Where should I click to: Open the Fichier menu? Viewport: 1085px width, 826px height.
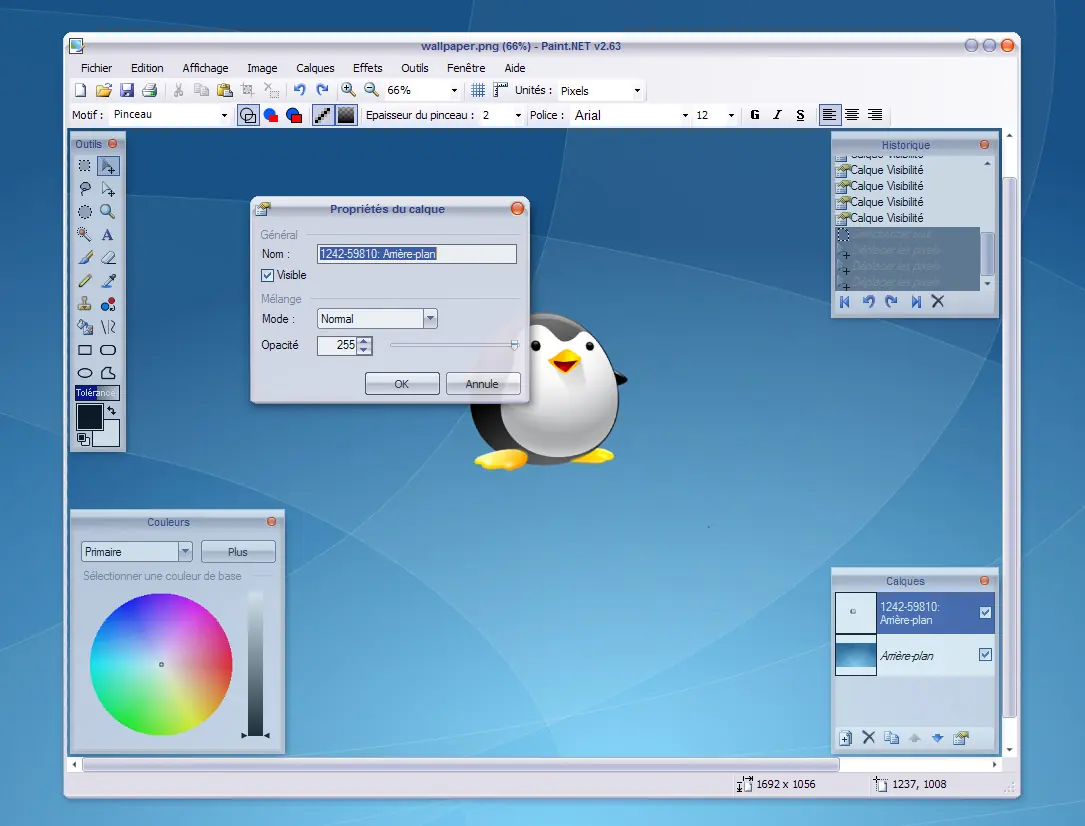(96, 68)
